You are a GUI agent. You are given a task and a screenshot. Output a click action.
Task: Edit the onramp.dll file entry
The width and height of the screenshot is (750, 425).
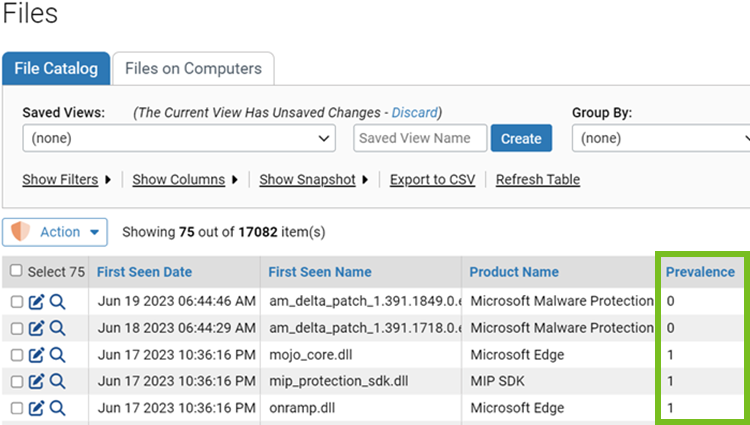(36, 408)
